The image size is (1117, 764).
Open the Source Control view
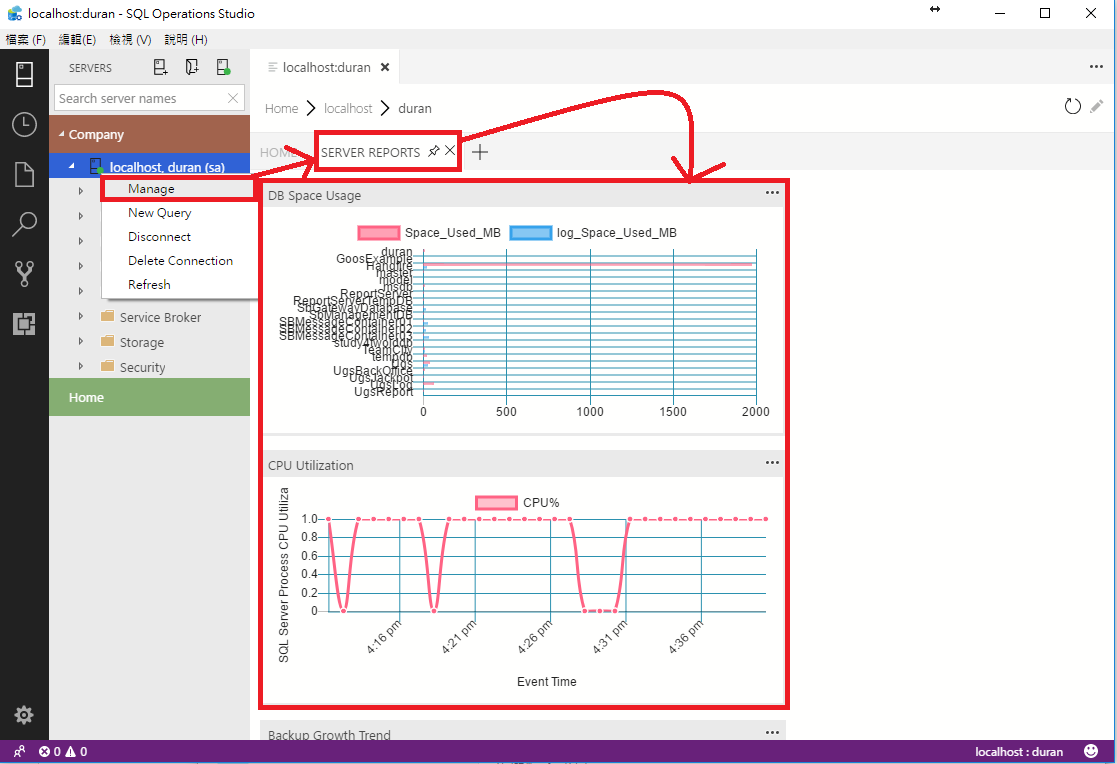[24, 274]
